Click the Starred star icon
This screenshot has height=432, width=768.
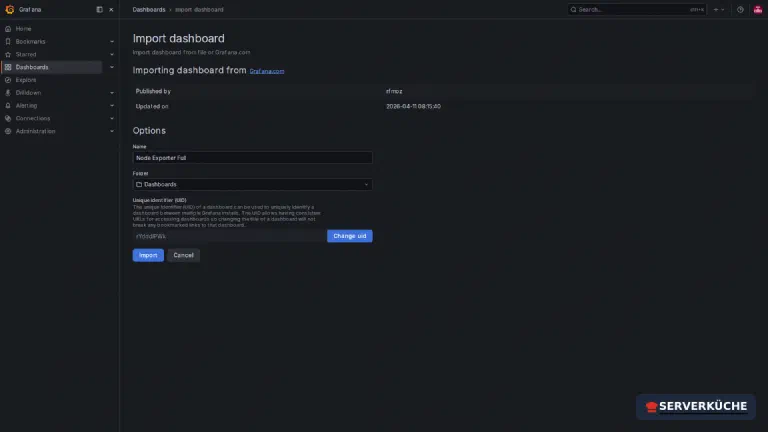(x=8, y=54)
